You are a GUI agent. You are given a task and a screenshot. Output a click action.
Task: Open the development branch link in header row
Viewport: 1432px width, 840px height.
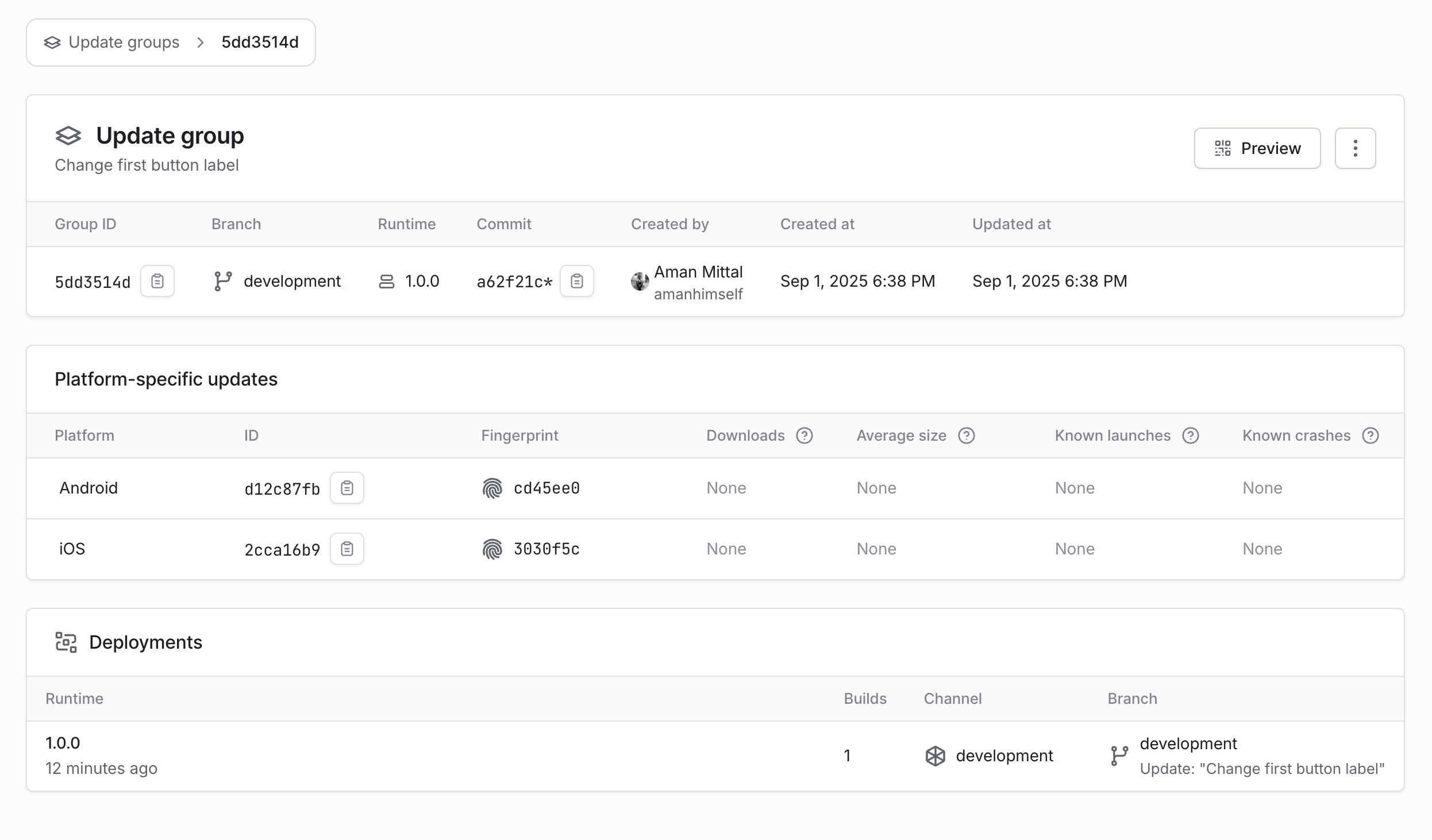point(291,281)
